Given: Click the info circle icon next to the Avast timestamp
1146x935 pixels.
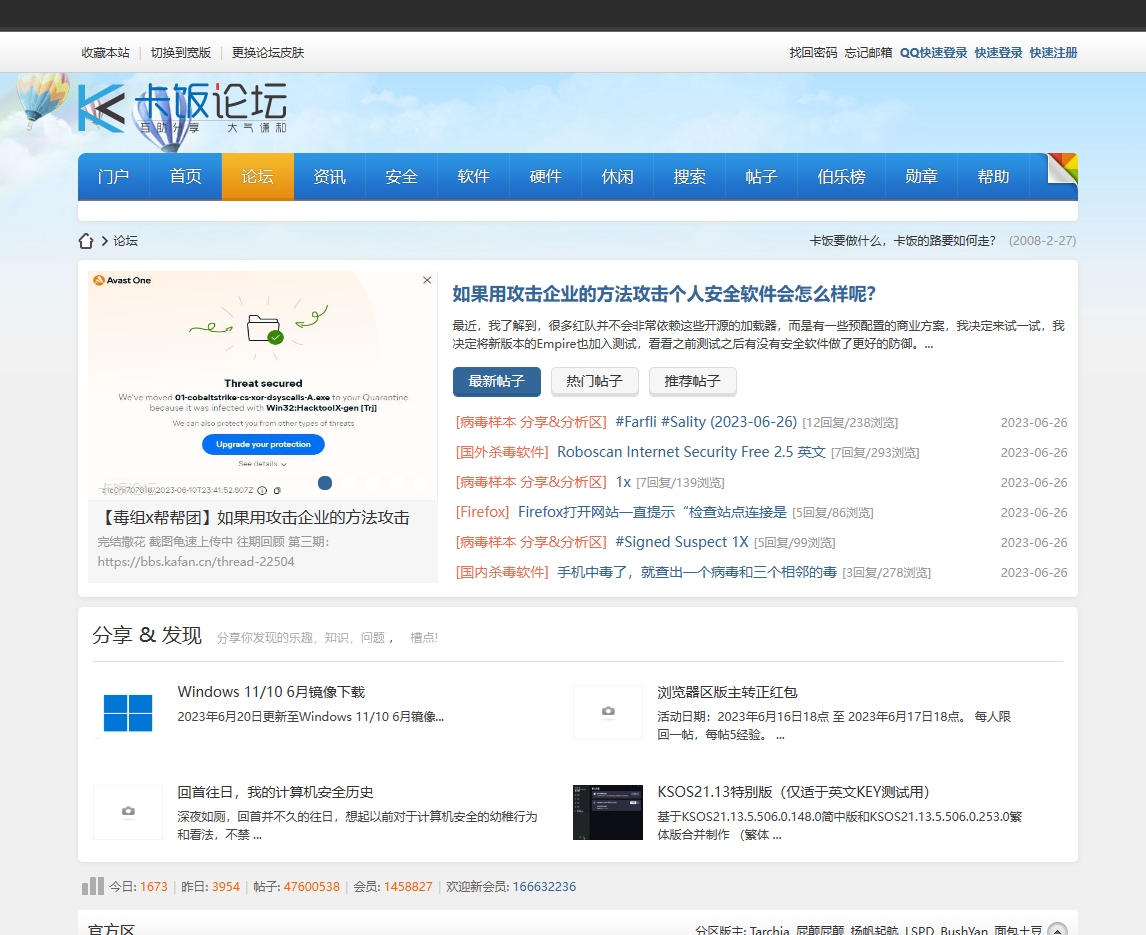Looking at the screenshot, I should pos(262,491).
